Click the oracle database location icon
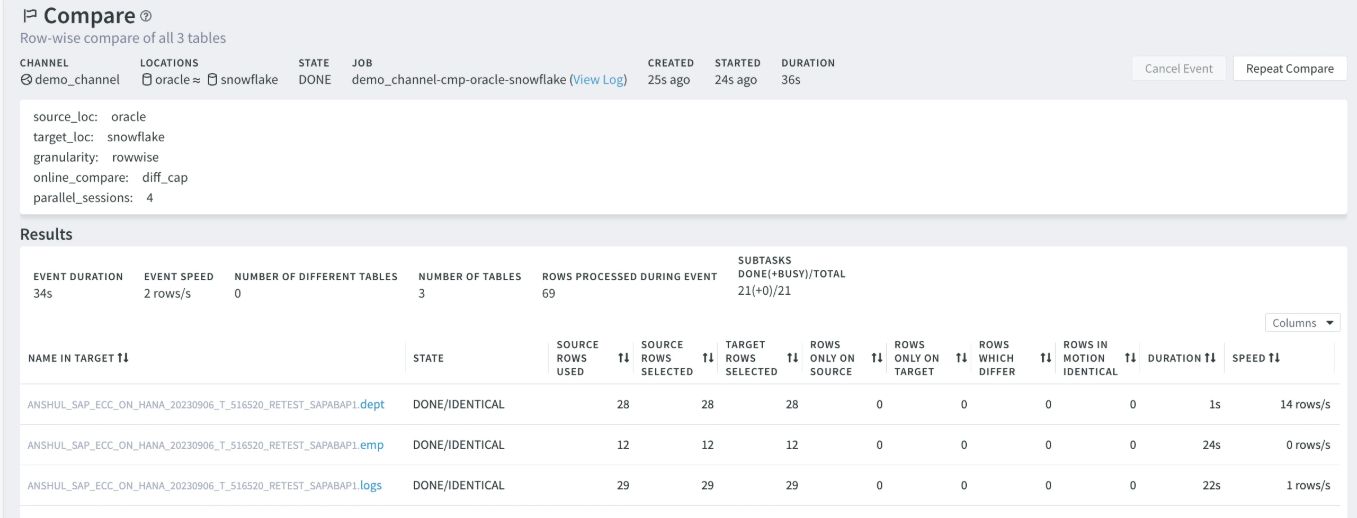Image resolution: width=1357 pixels, height=518 pixels. [x=147, y=80]
